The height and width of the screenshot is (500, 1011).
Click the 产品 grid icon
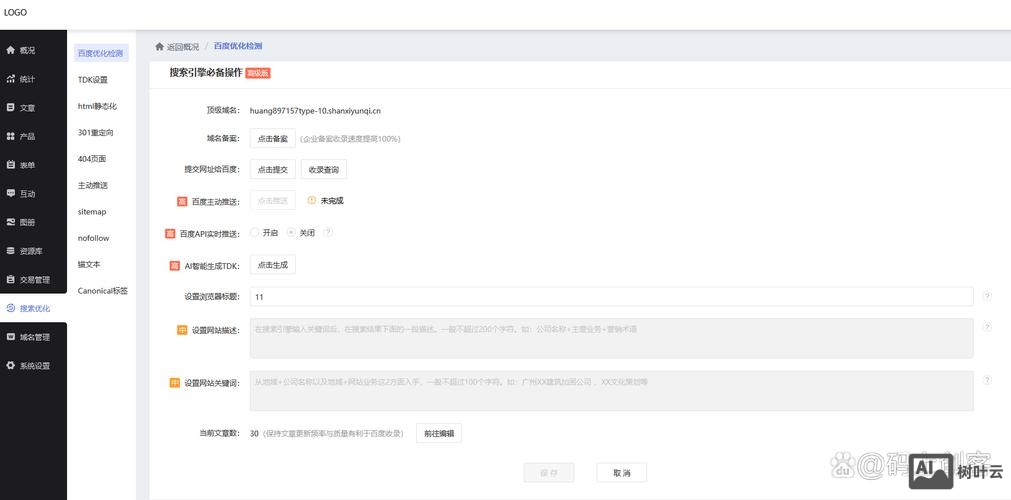pos(10,136)
